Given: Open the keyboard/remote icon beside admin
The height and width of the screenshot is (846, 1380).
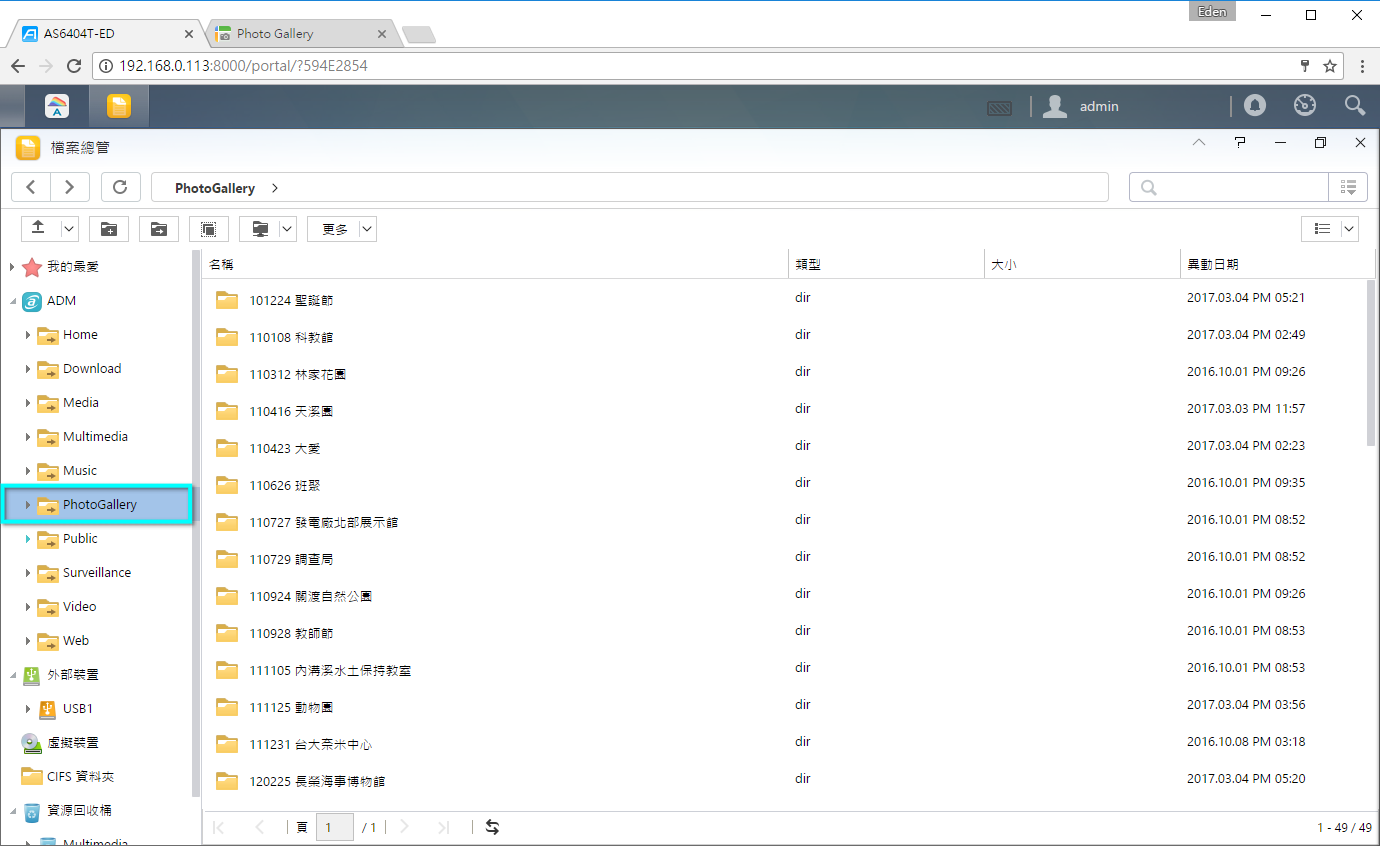Looking at the screenshot, I should coord(999,107).
